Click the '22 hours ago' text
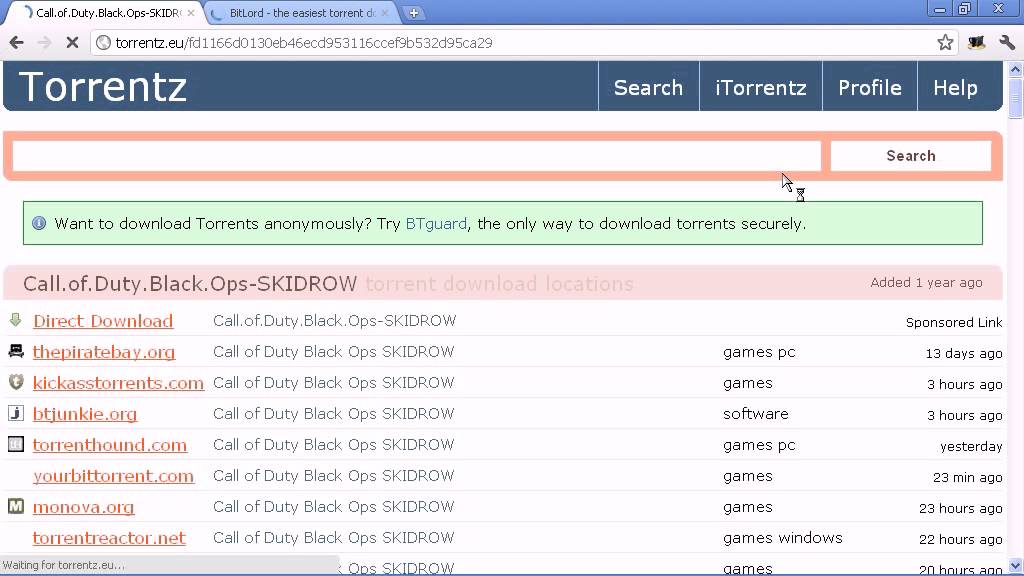Viewport: 1024px width, 576px height. click(960, 539)
